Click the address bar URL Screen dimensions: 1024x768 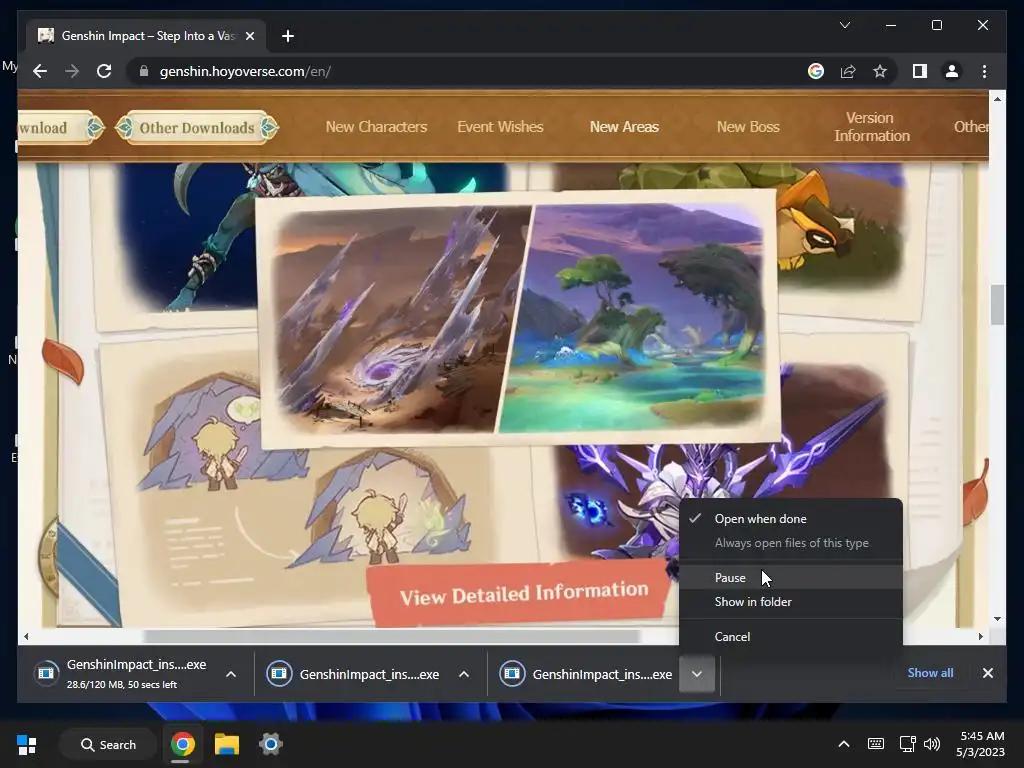(245, 71)
